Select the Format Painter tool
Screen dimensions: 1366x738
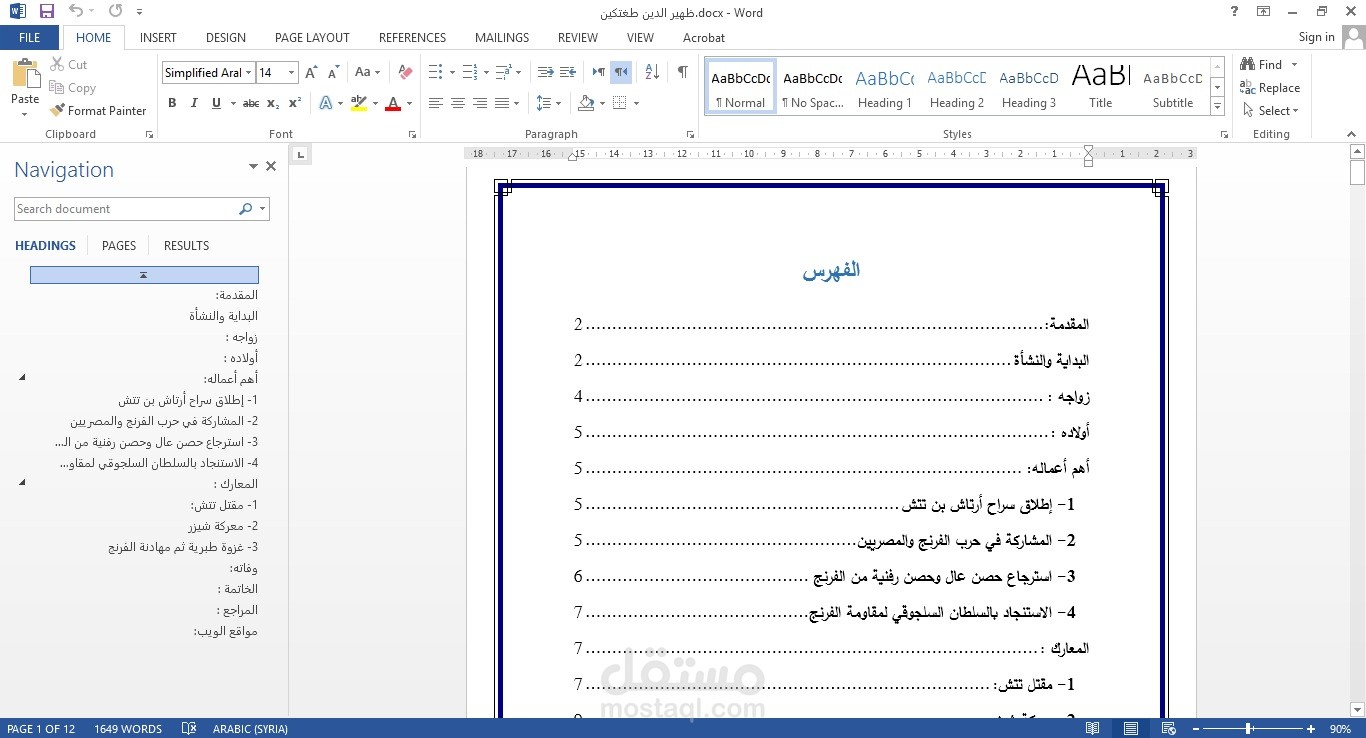click(98, 110)
